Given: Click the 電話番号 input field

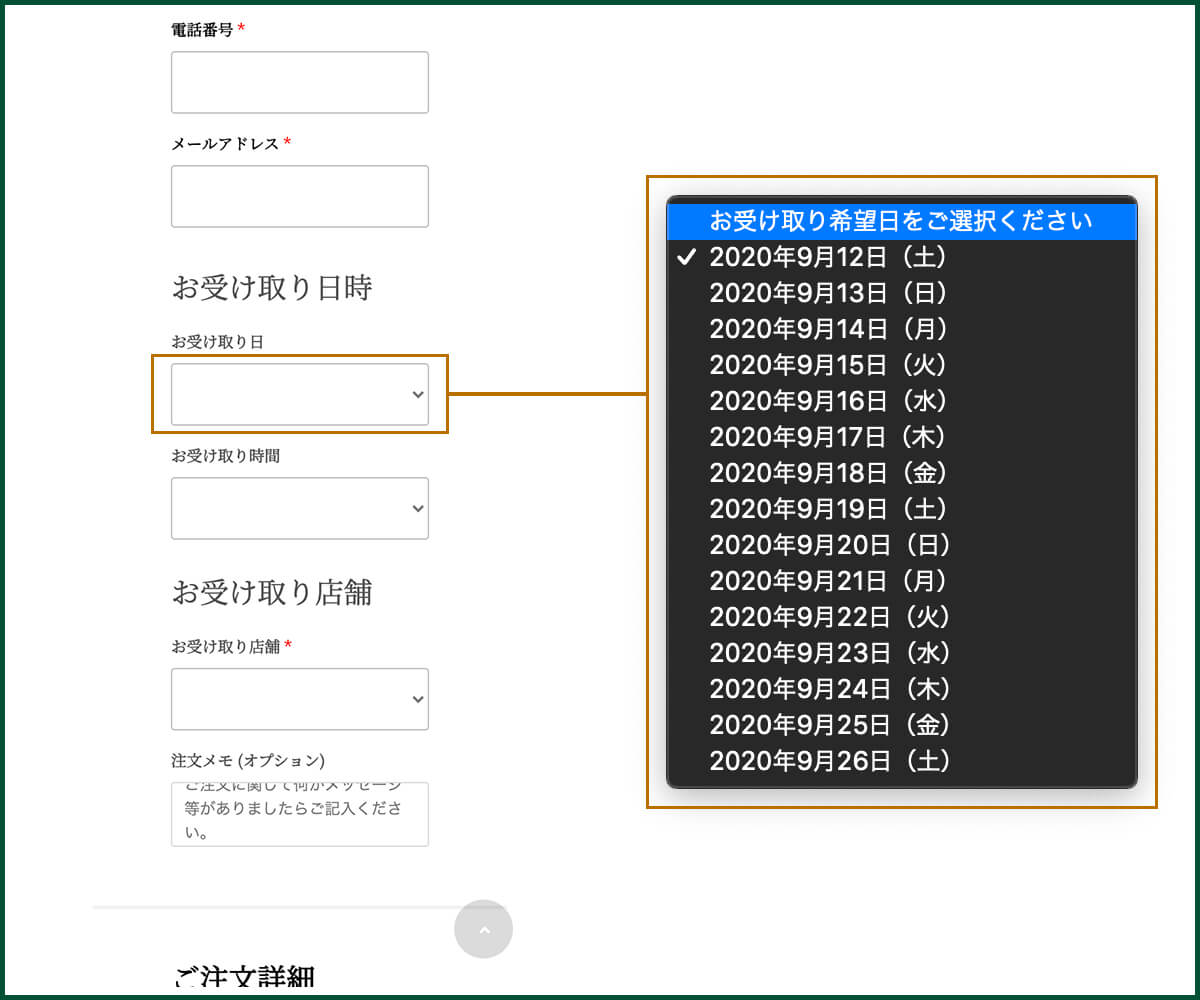Looking at the screenshot, I should coord(299,82).
